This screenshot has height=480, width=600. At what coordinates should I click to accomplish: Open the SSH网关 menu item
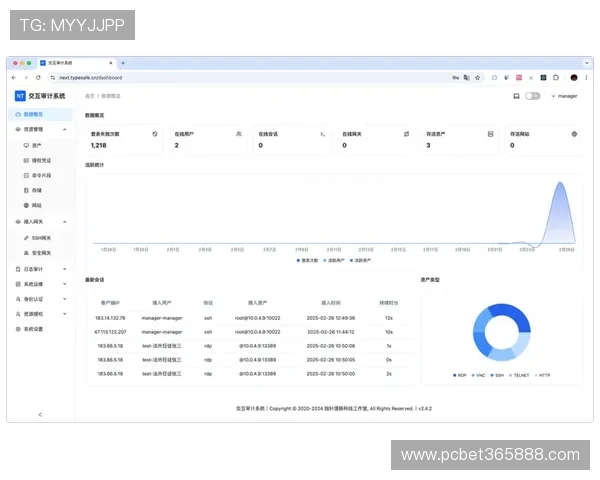coord(41,238)
